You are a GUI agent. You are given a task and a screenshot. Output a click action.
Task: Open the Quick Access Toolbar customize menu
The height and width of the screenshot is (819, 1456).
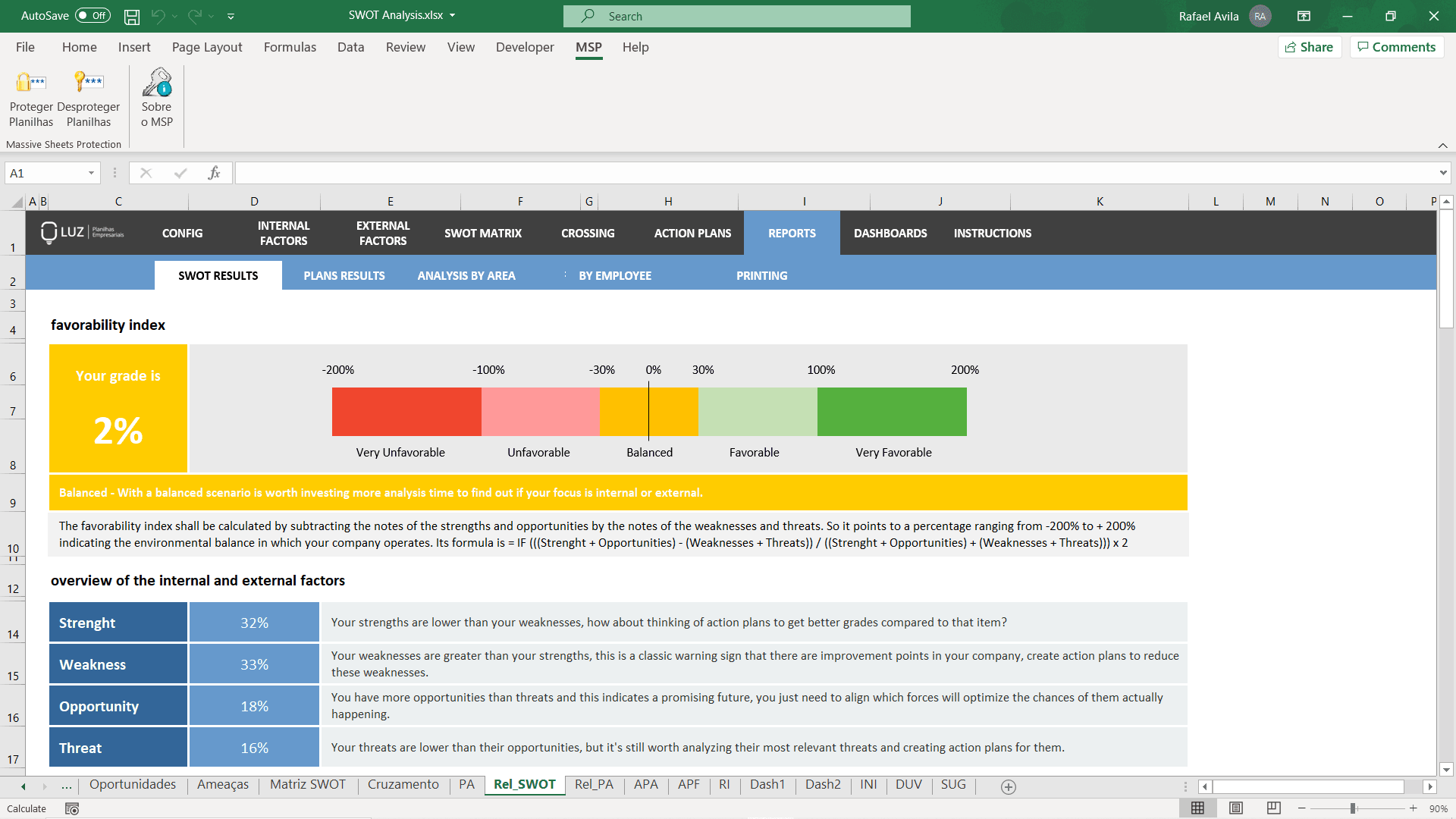tap(231, 16)
